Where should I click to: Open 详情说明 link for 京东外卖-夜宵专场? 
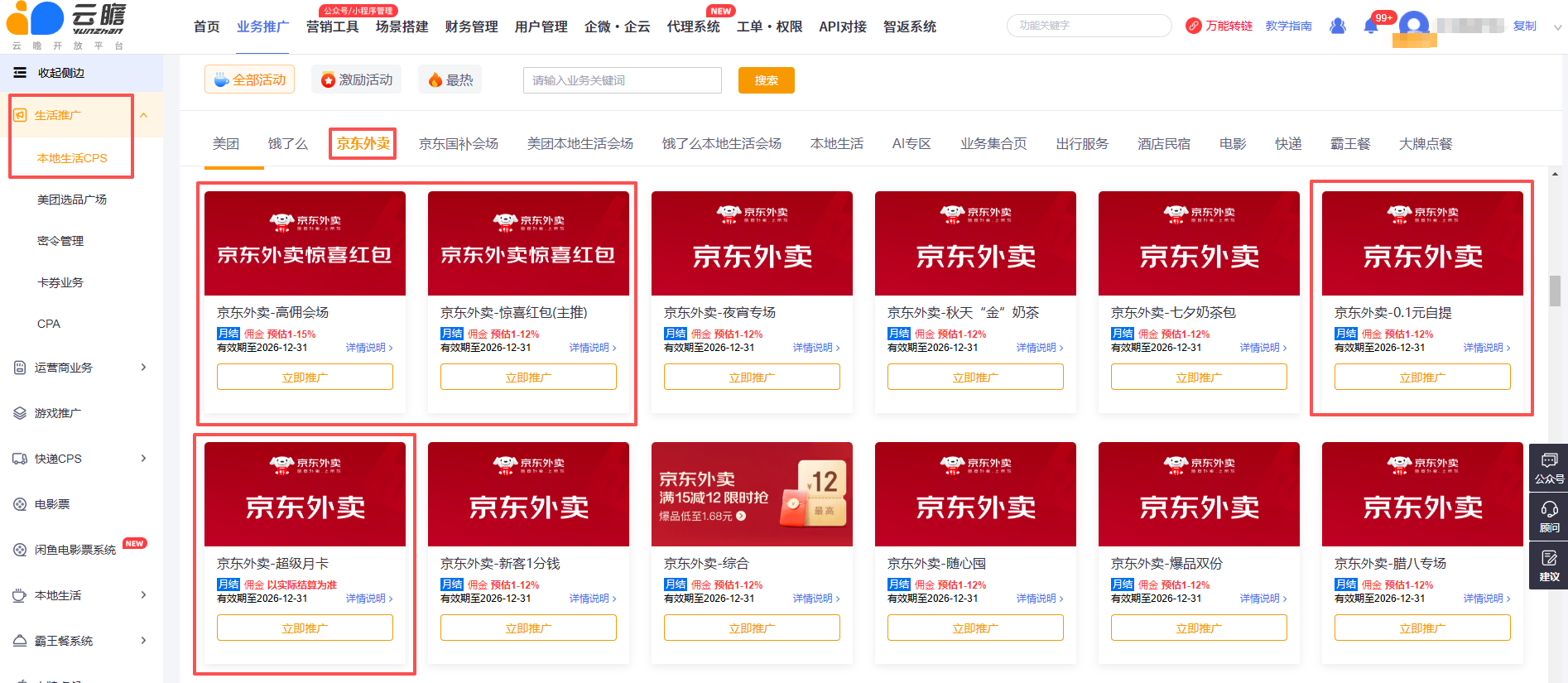pyautogui.click(x=816, y=348)
